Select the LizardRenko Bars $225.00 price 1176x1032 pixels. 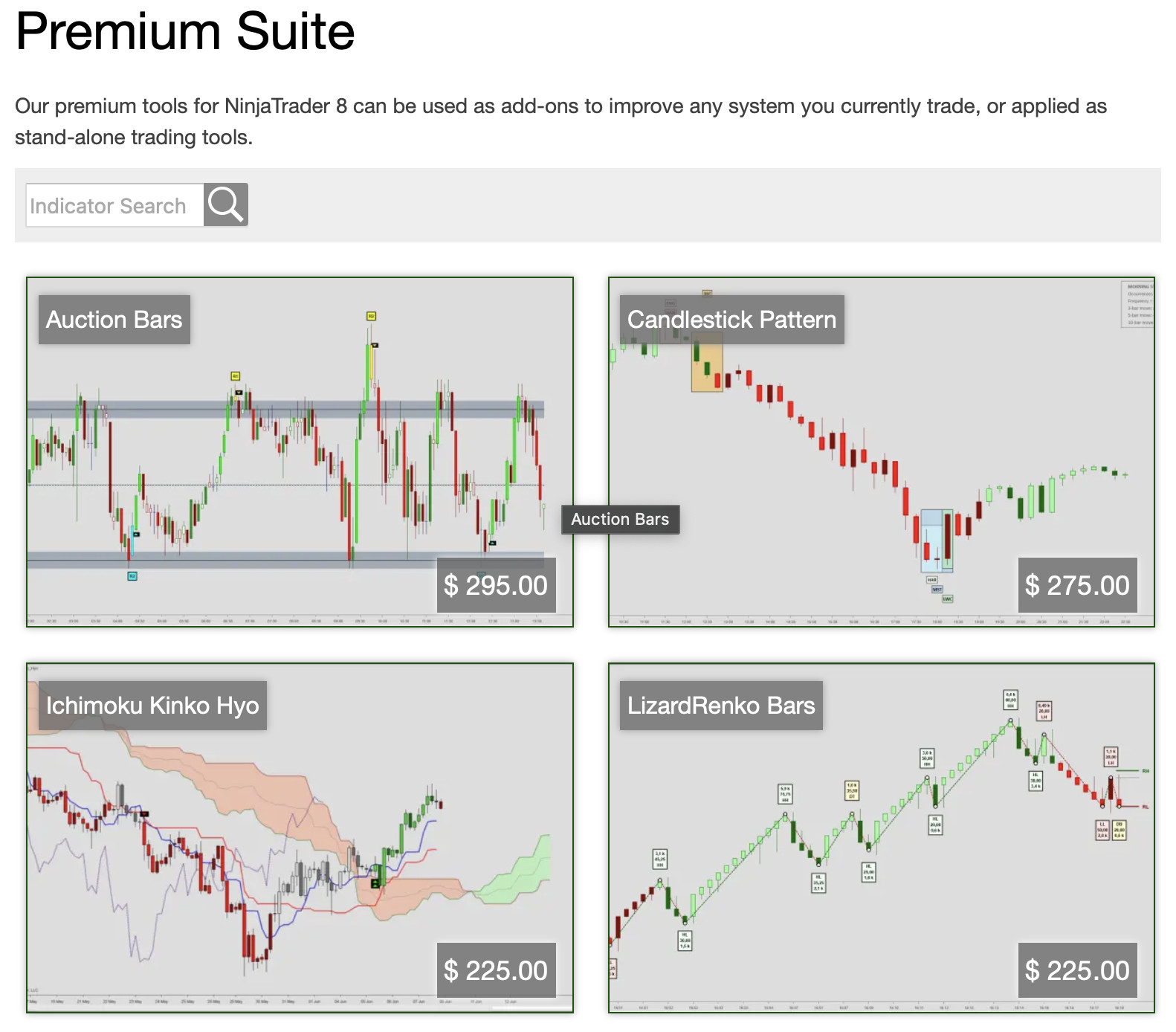(1077, 970)
